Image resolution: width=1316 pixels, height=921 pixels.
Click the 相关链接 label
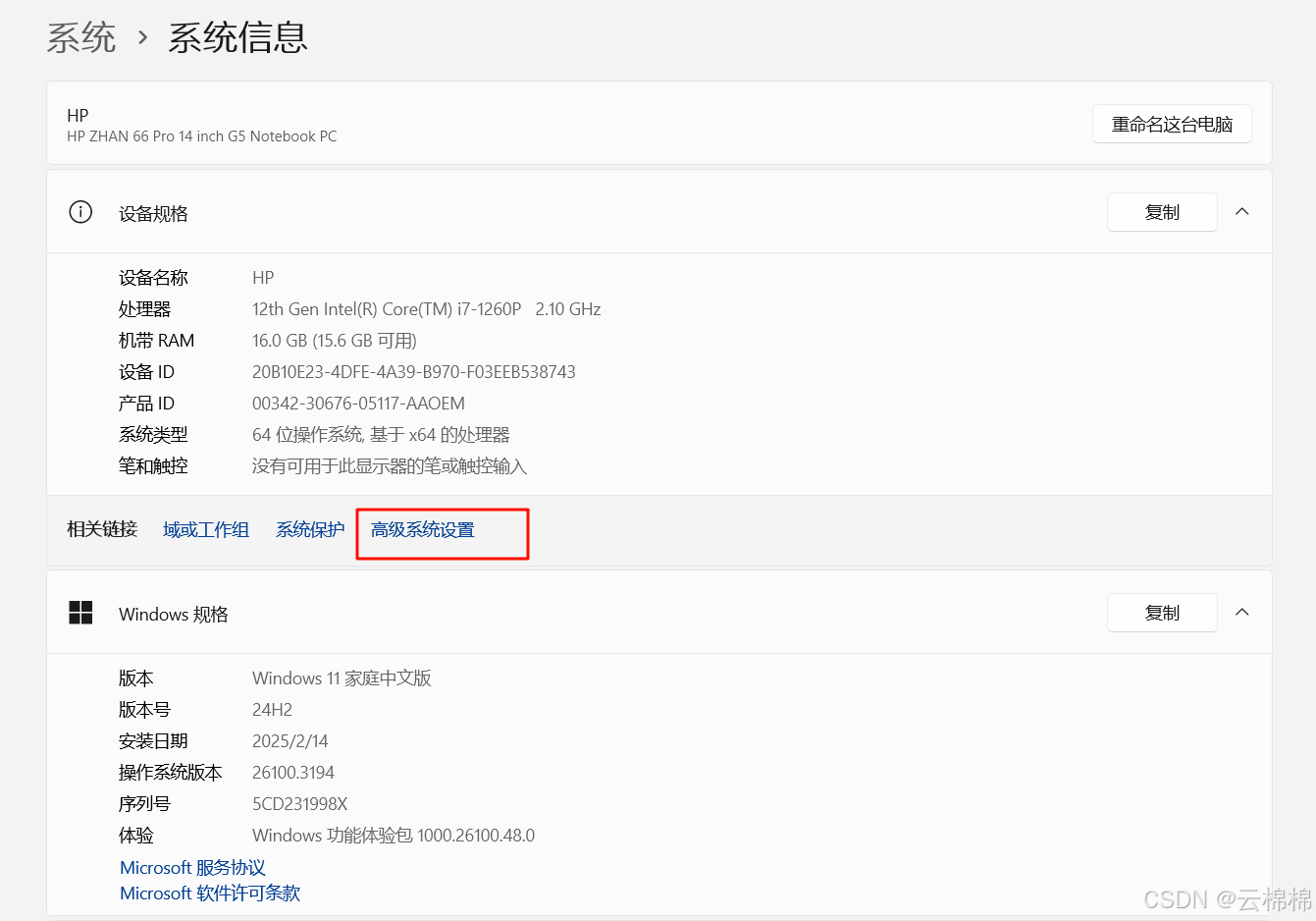(102, 529)
